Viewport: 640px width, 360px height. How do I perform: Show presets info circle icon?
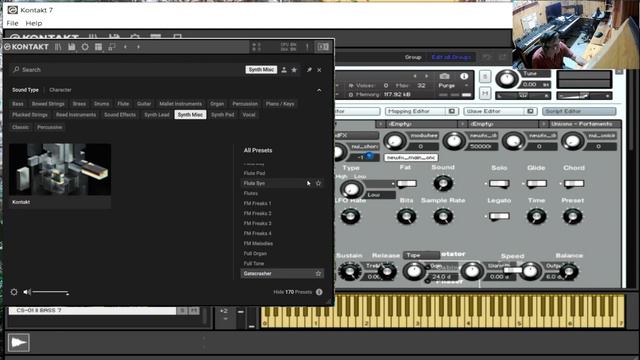(x=319, y=292)
